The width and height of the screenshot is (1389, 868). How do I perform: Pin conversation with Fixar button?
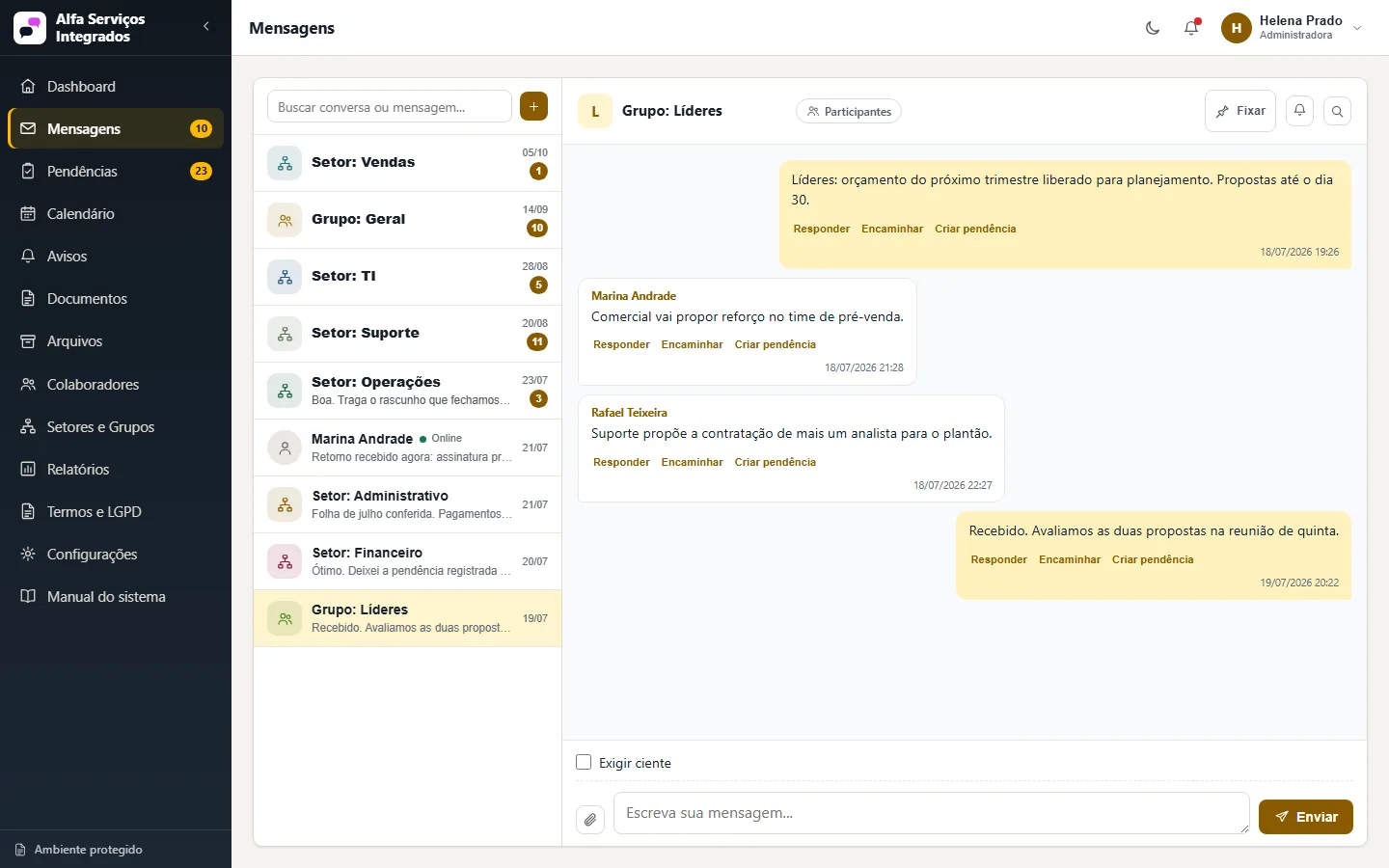pyautogui.click(x=1240, y=111)
